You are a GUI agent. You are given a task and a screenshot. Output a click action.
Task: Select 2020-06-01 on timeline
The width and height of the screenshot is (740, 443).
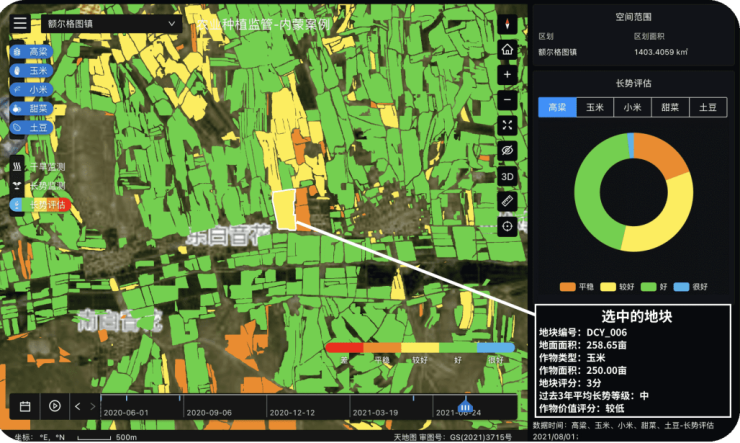tap(126, 412)
